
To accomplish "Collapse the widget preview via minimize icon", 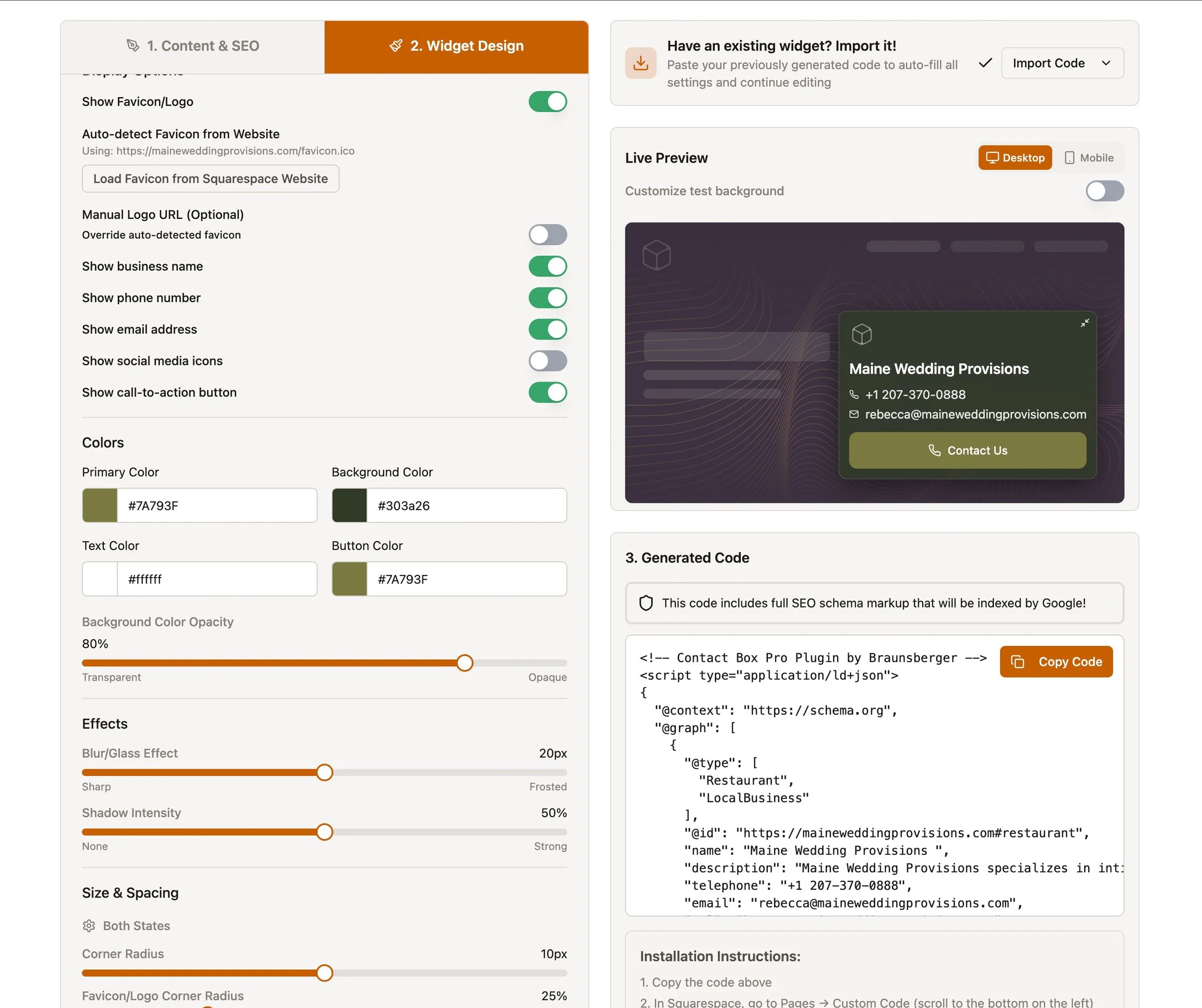I will click(1084, 324).
